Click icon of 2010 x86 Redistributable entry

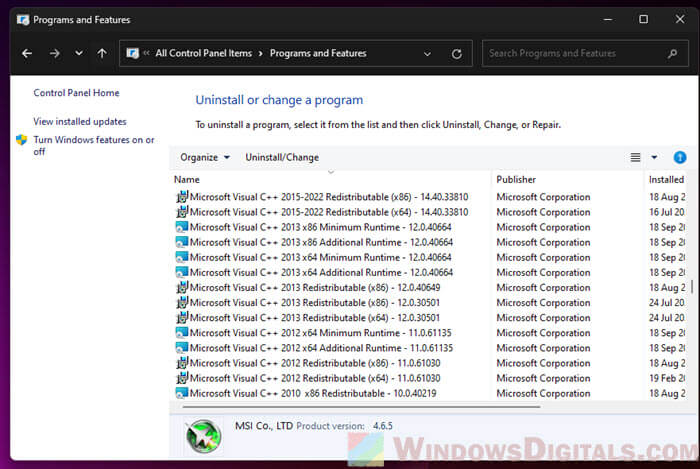tap(182, 394)
